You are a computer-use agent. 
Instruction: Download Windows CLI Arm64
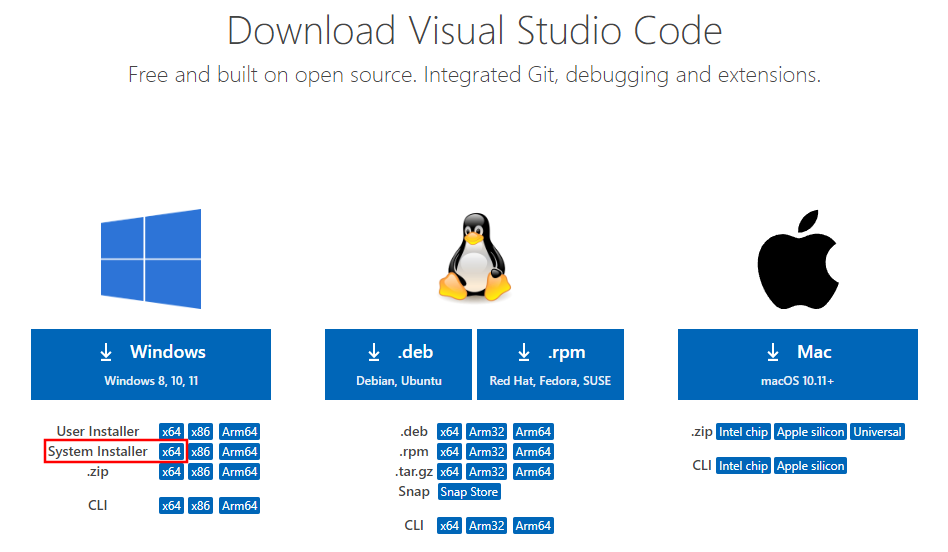point(239,505)
